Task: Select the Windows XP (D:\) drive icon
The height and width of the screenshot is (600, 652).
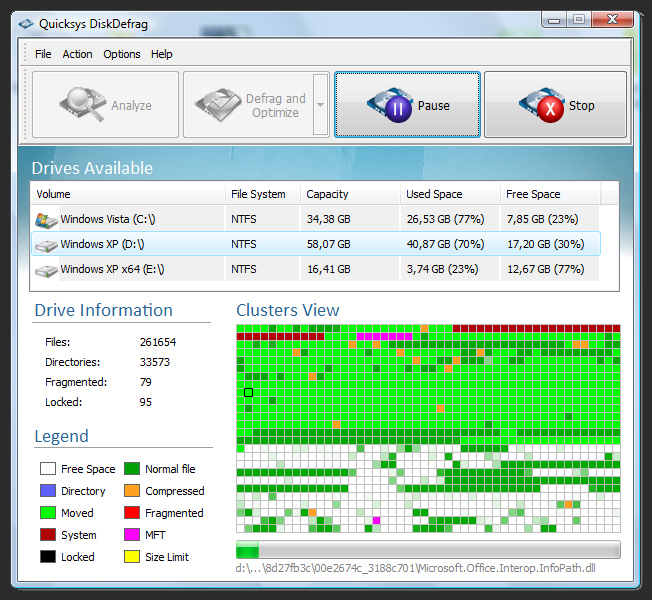Action: (x=46, y=244)
